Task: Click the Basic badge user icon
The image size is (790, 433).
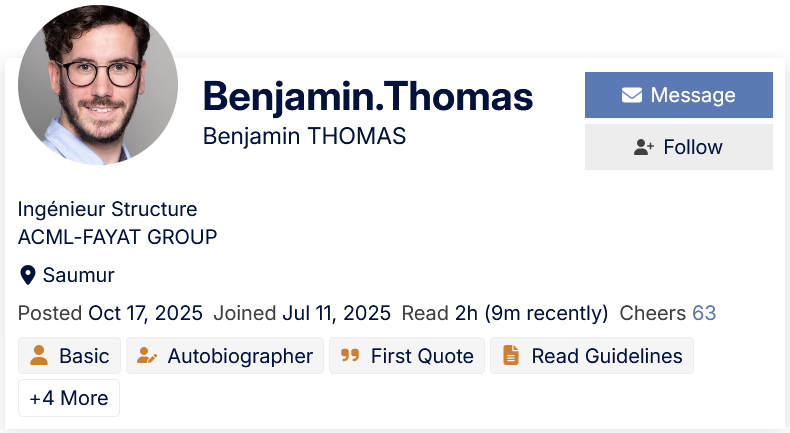Action: pyautogui.click(x=39, y=355)
